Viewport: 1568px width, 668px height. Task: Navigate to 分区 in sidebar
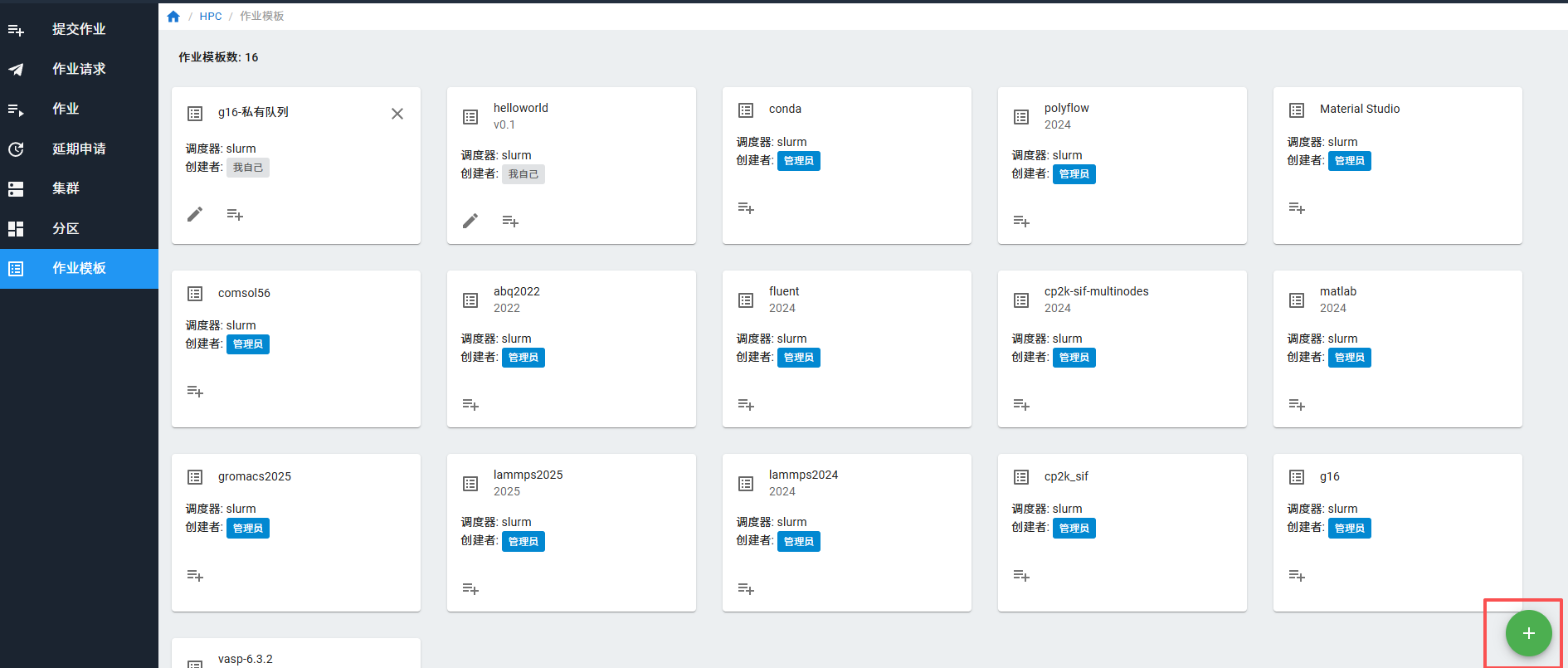point(66,229)
